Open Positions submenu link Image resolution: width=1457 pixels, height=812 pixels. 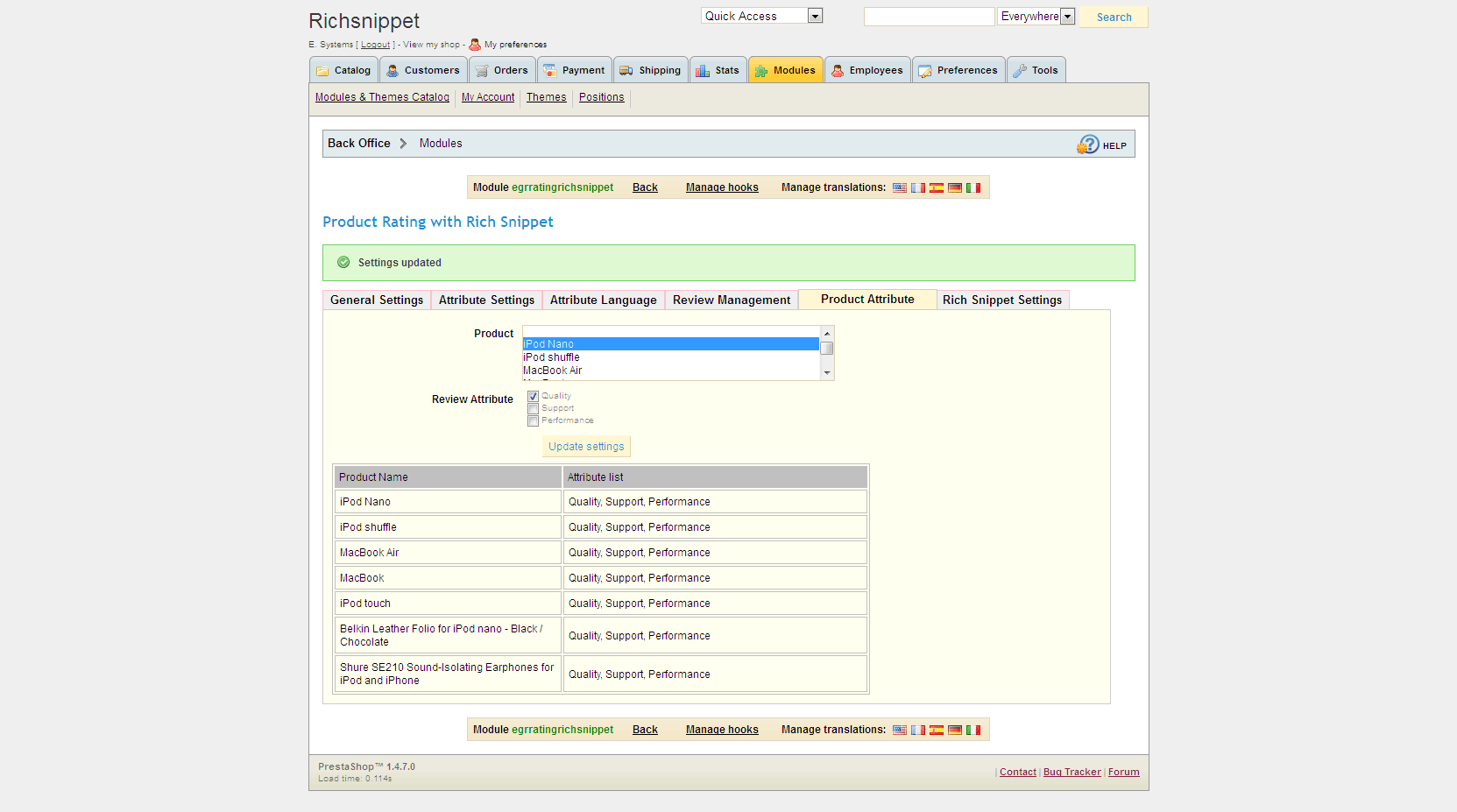coord(602,97)
